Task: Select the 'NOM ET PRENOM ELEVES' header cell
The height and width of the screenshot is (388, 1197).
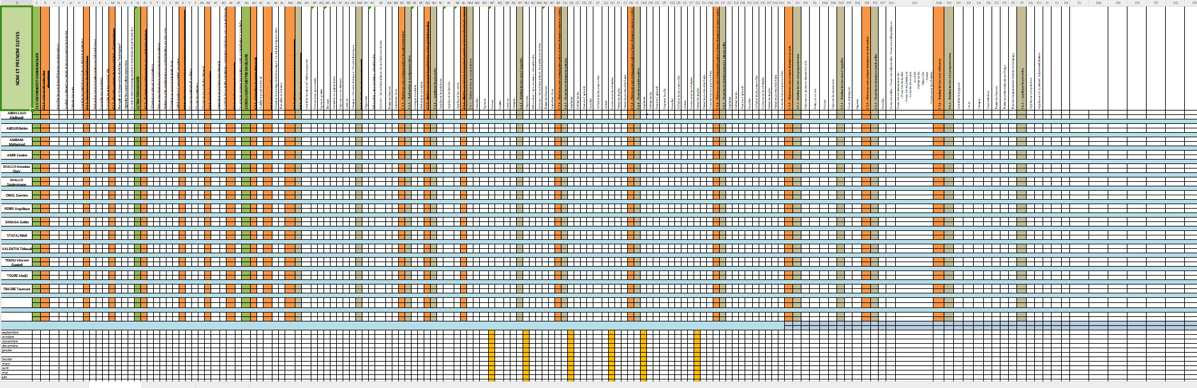Action: [16, 58]
